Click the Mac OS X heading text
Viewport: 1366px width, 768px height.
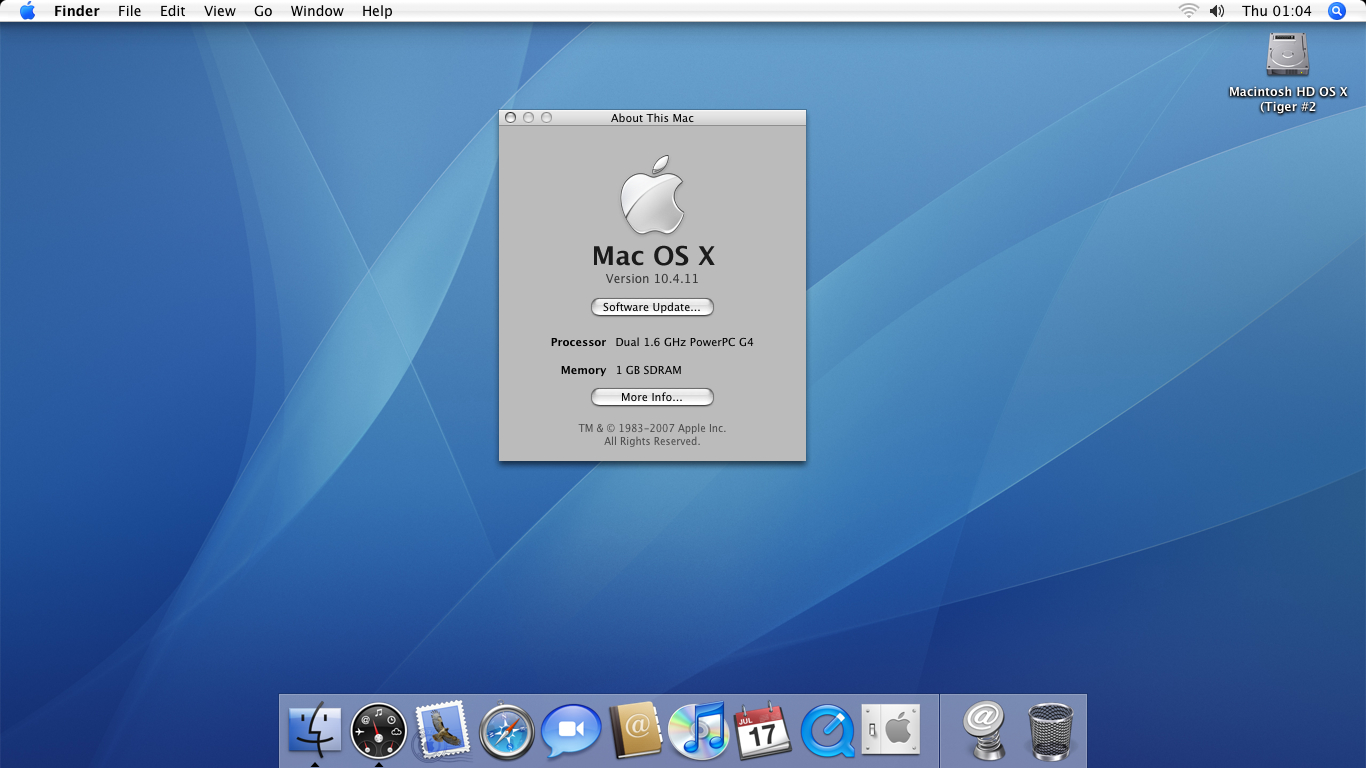653,255
